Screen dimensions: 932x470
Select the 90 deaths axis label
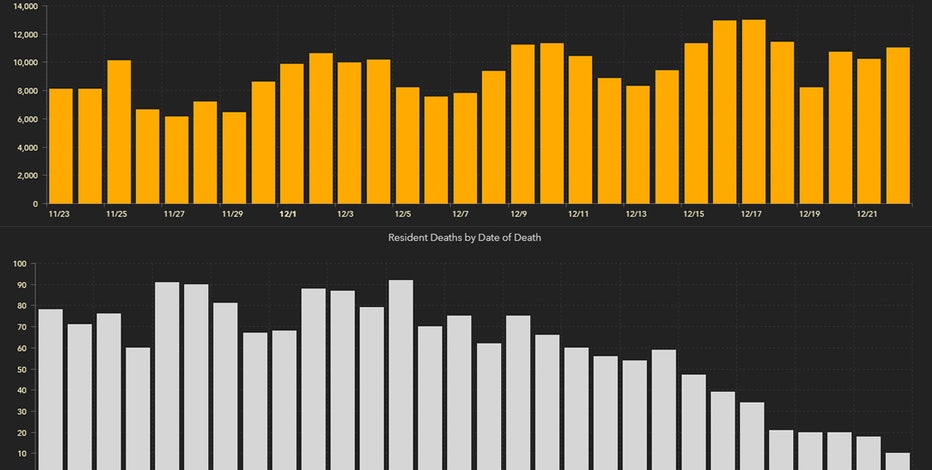point(22,285)
